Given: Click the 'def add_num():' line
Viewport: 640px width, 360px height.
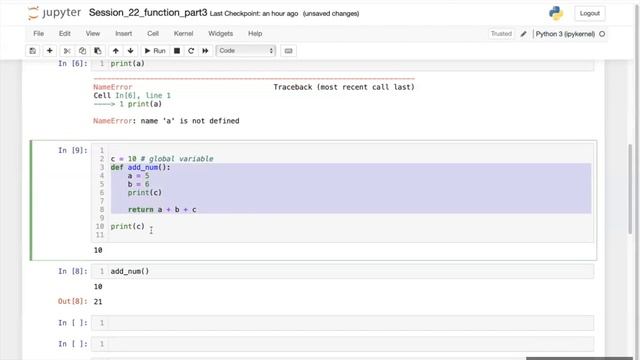Looking at the screenshot, I should [x=140, y=167].
